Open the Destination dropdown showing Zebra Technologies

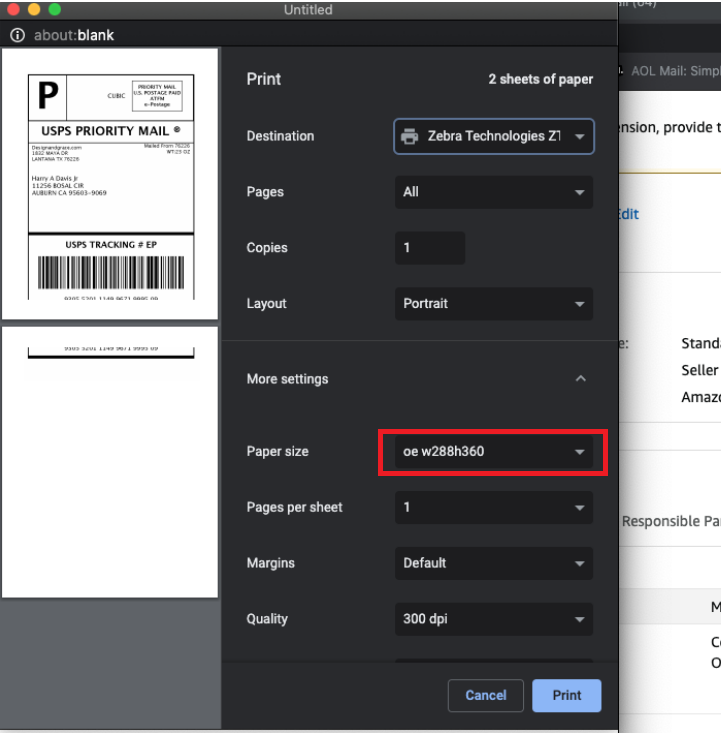(x=494, y=136)
